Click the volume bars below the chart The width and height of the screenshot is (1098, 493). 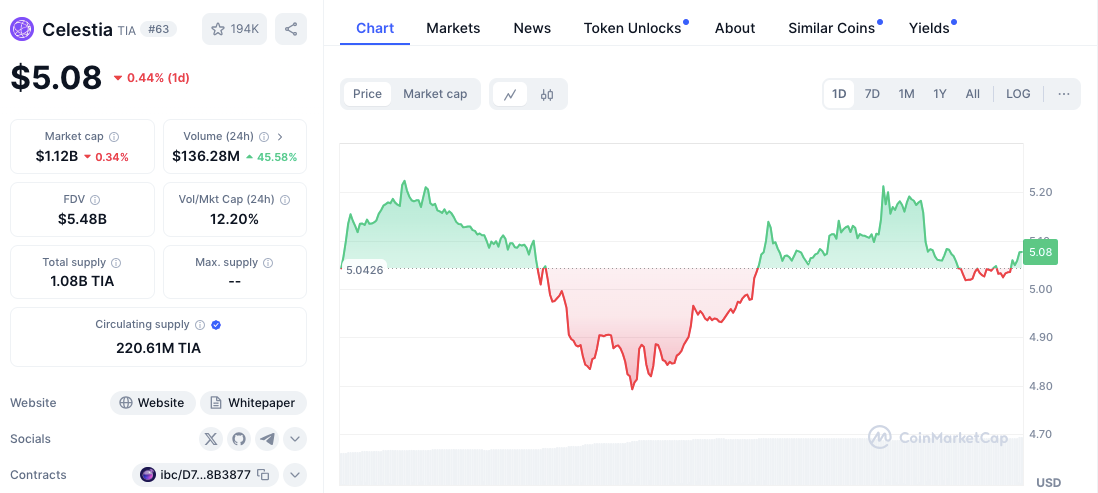tap(681, 462)
